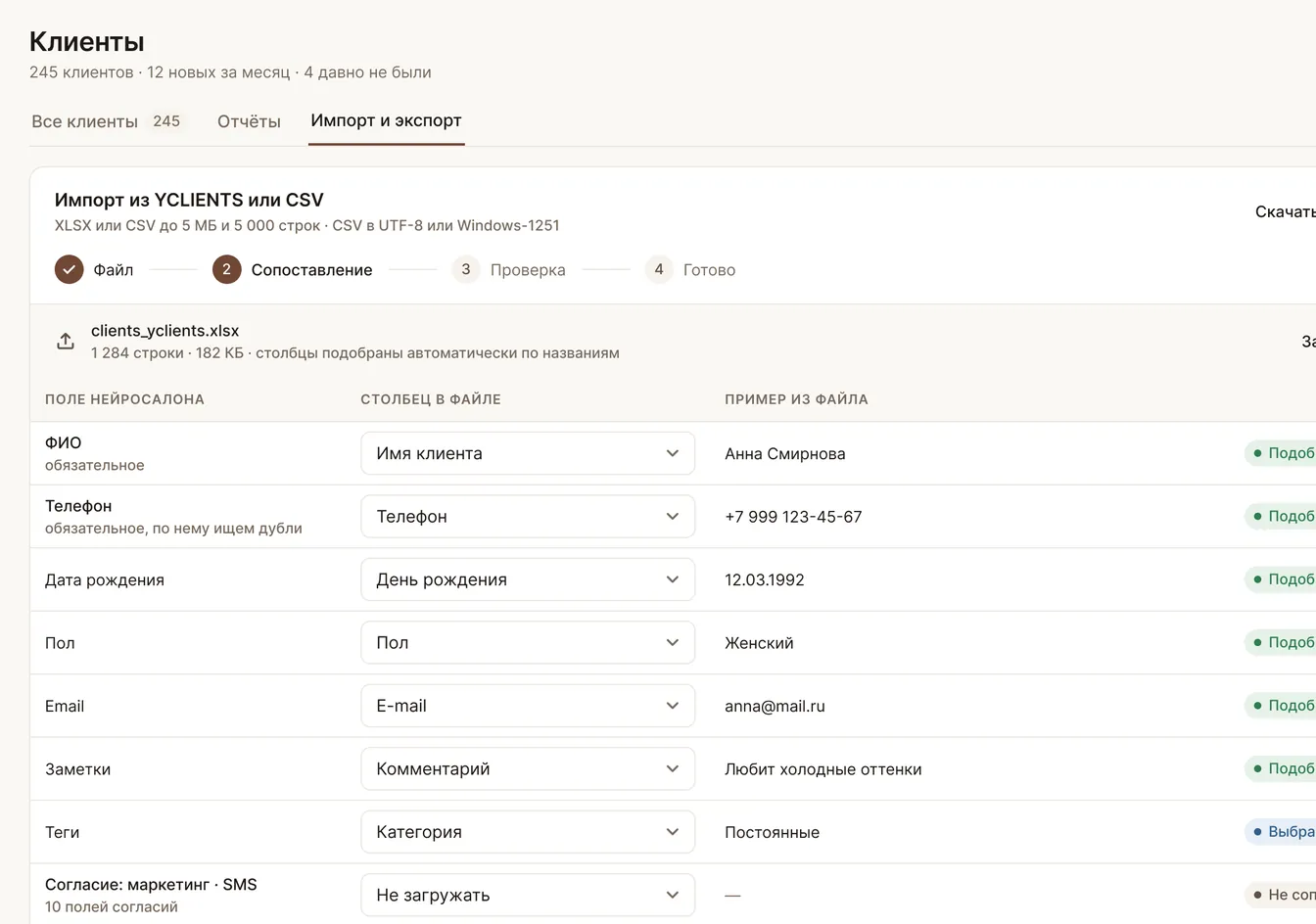Image resolution: width=1316 pixels, height=924 pixels.
Task: Open the Теги dropdown showing Категория
Action: click(x=528, y=832)
